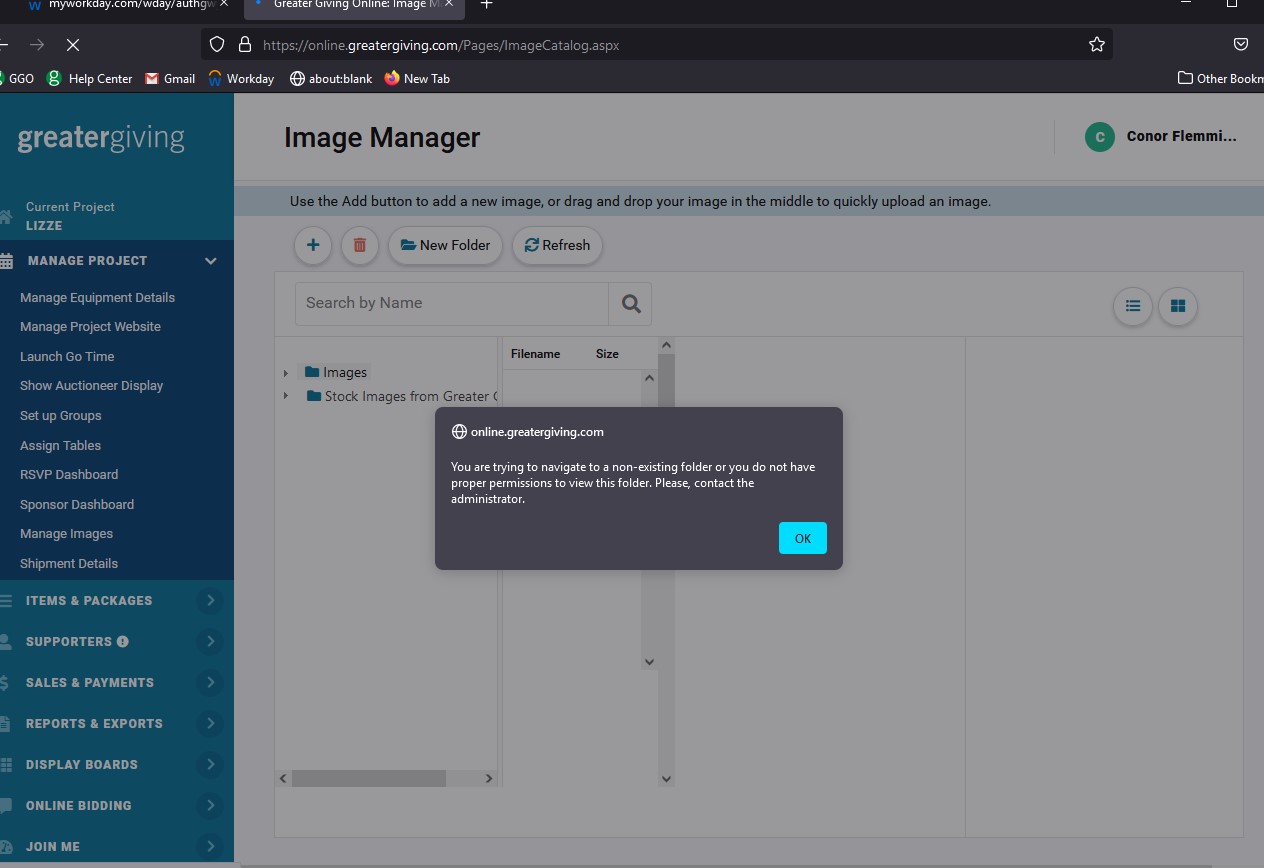The width and height of the screenshot is (1264, 868).
Task: Open the about:blank bookmark
Action: pyautogui.click(x=331, y=78)
